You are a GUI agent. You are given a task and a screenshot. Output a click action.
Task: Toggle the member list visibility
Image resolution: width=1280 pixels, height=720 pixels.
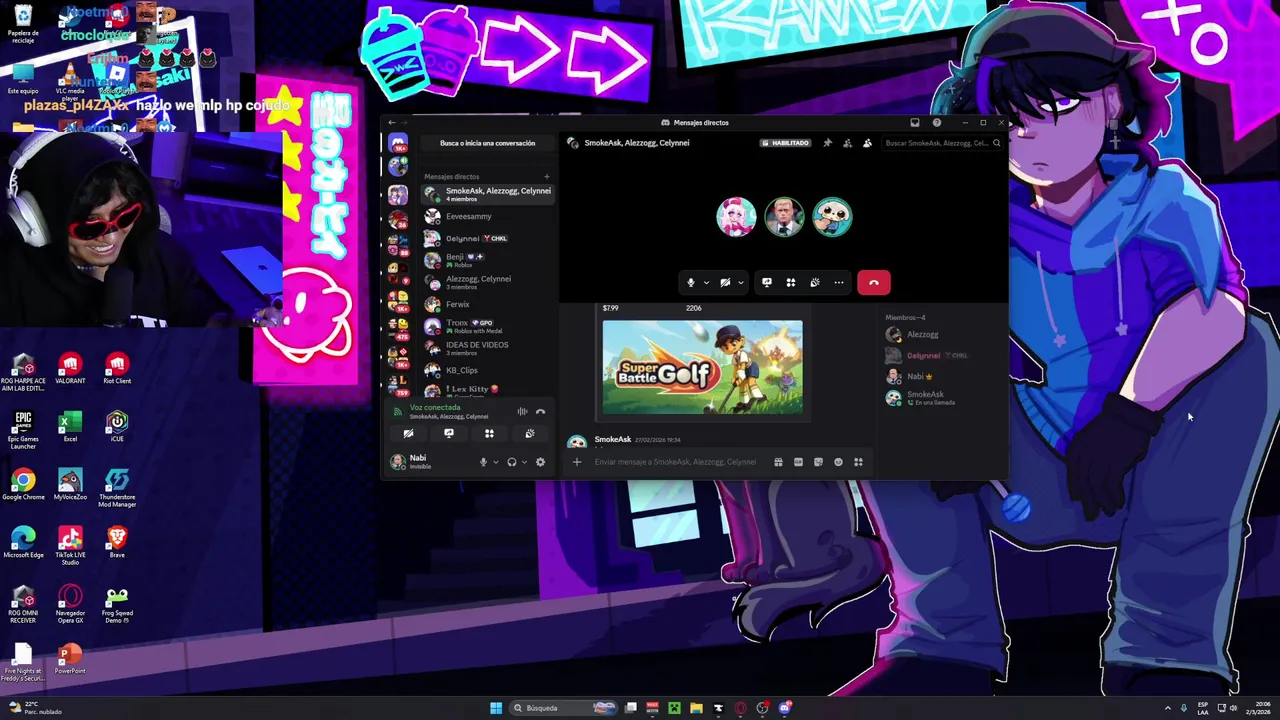tap(867, 143)
